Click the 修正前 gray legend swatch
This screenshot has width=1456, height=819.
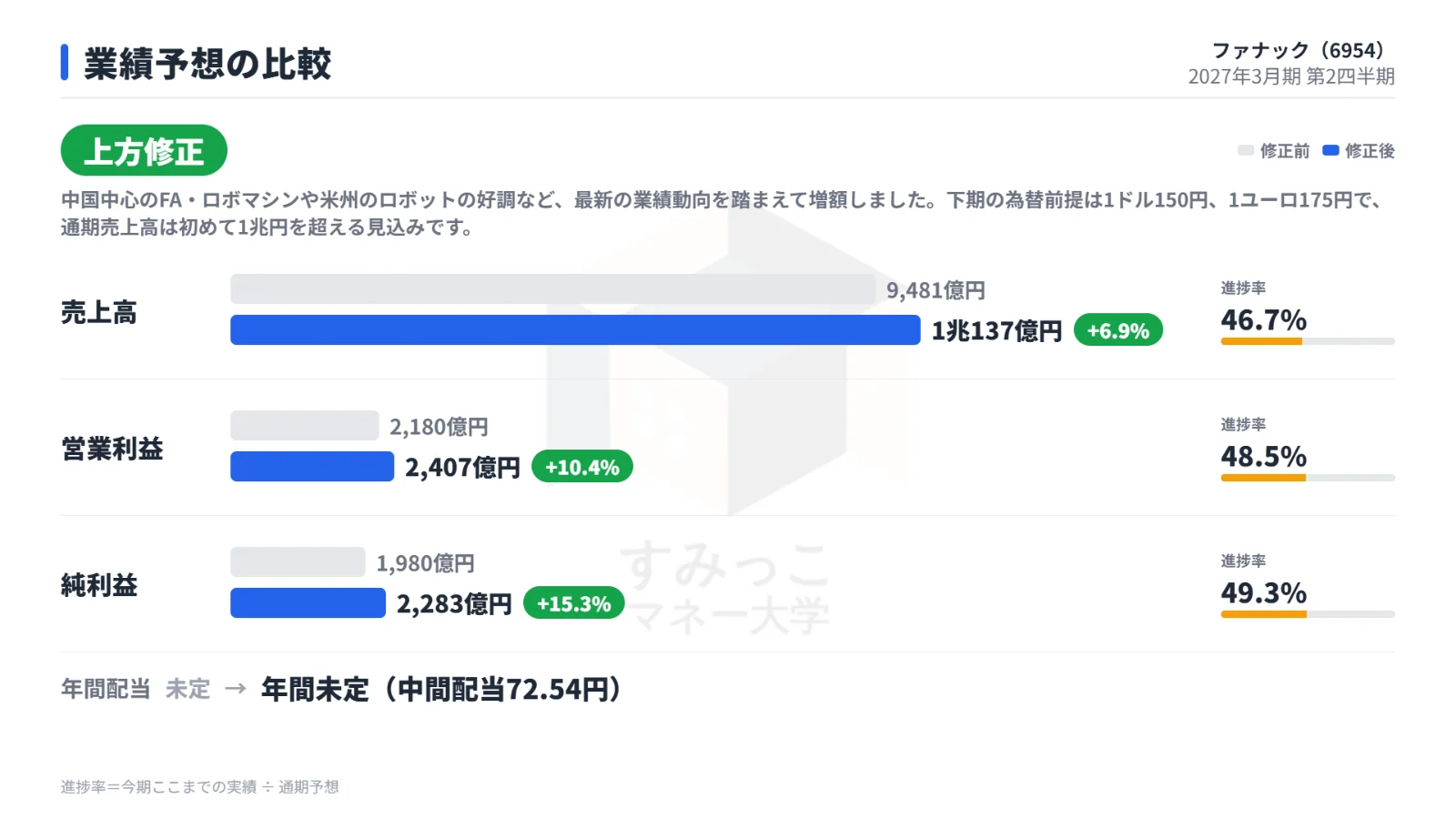pyautogui.click(x=1246, y=151)
